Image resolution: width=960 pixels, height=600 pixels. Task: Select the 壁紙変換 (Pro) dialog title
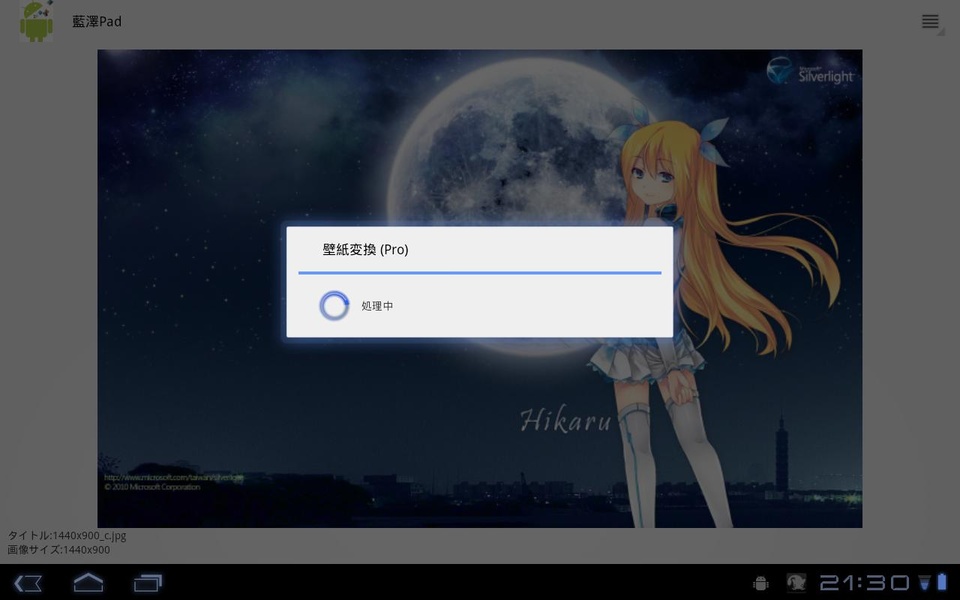click(366, 249)
